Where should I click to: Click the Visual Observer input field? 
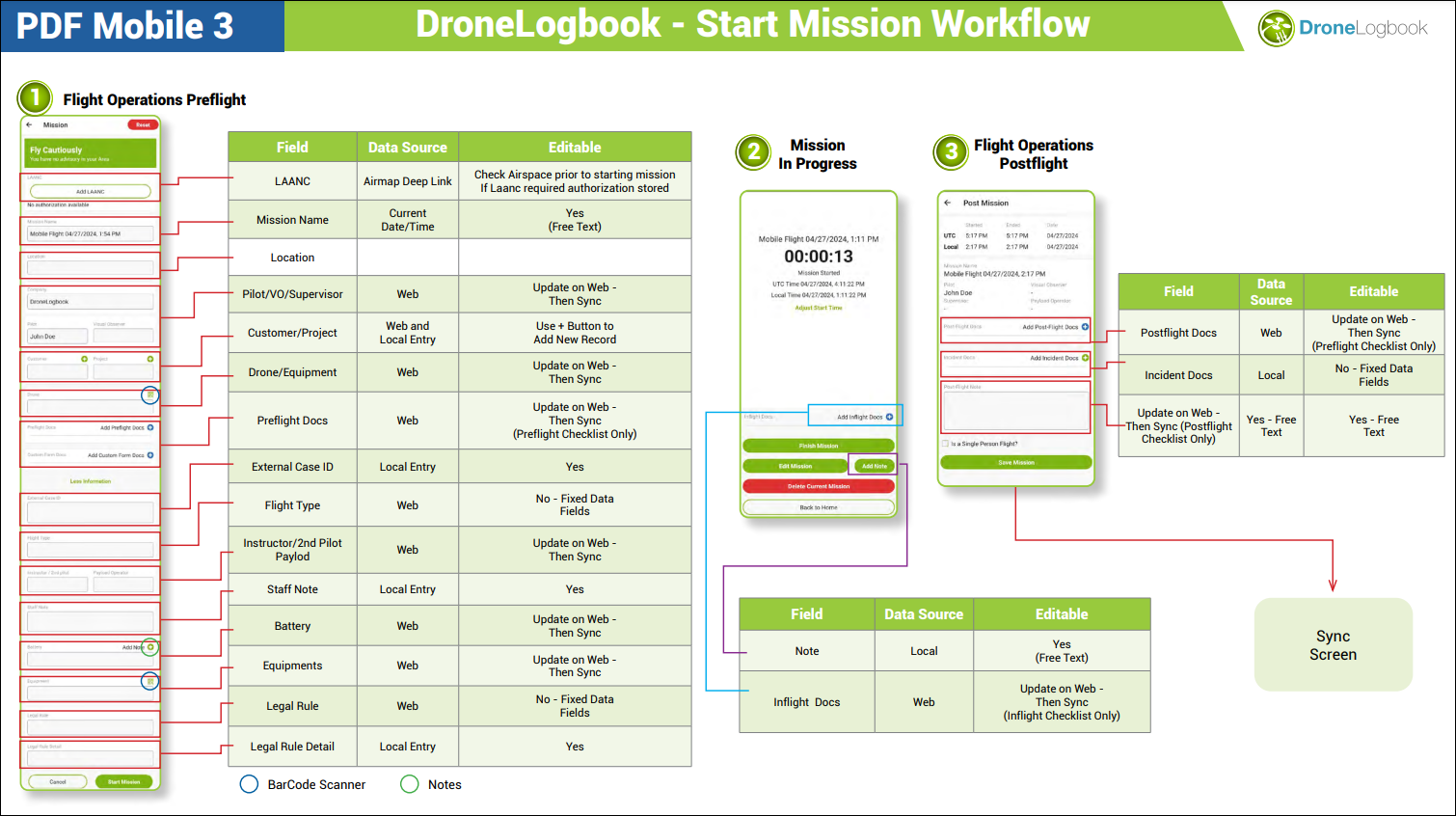coord(123,336)
